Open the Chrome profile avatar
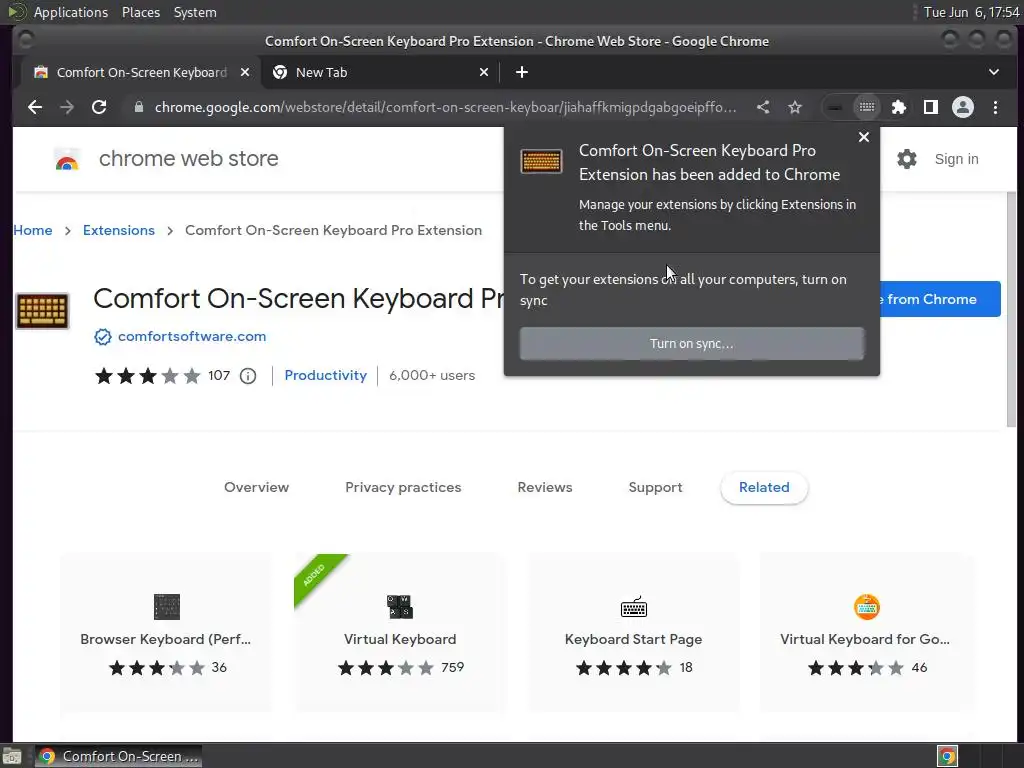The width and height of the screenshot is (1024, 768). coord(963,107)
